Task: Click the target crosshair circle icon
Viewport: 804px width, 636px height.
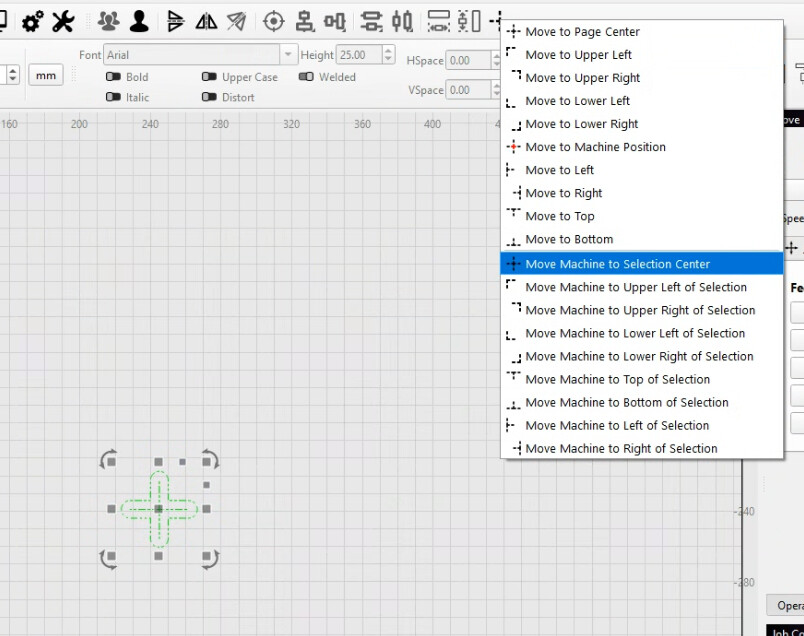Action: pyautogui.click(x=273, y=21)
